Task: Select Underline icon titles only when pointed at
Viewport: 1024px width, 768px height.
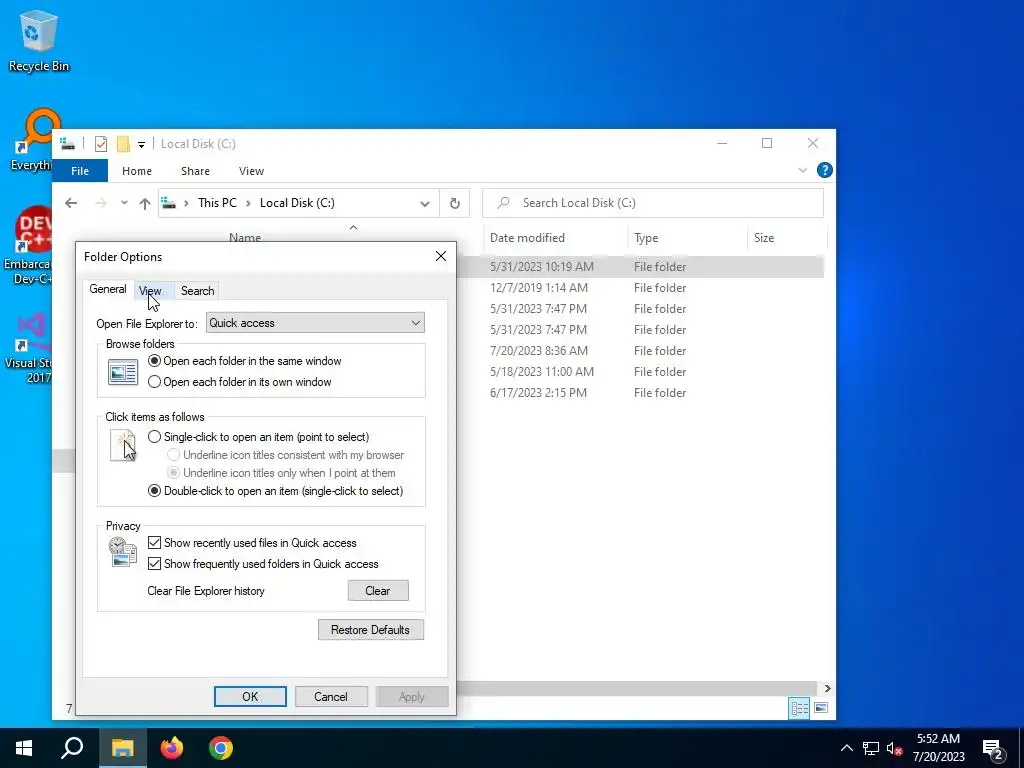Action: tap(281, 473)
